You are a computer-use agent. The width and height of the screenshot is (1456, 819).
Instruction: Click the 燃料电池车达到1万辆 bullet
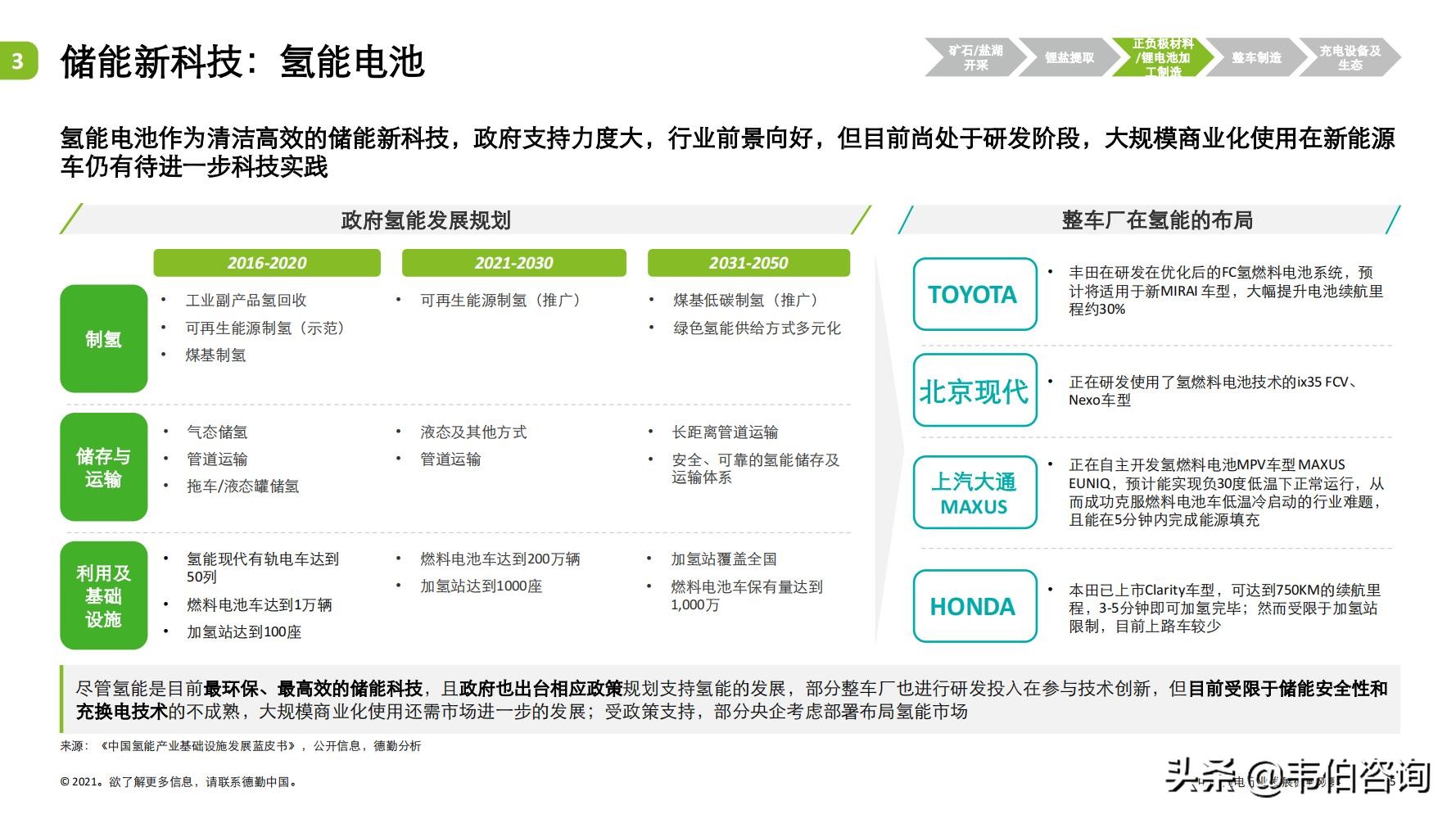click(x=260, y=604)
